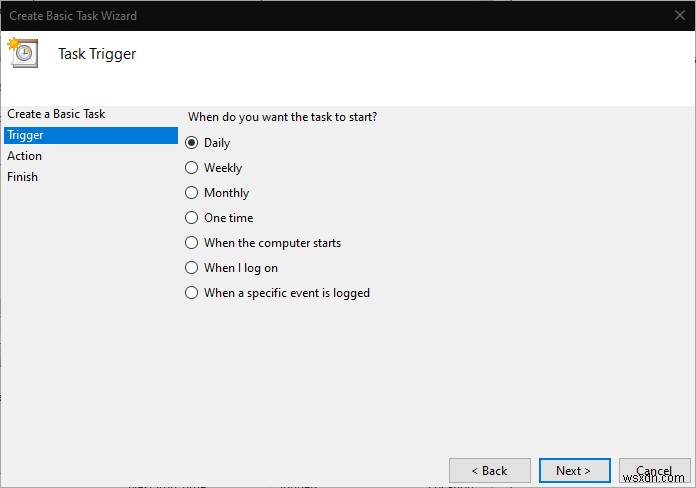Image resolution: width=696 pixels, height=488 pixels.
Task: Go to the Create a Basic Task step
Action: [56, 114]
